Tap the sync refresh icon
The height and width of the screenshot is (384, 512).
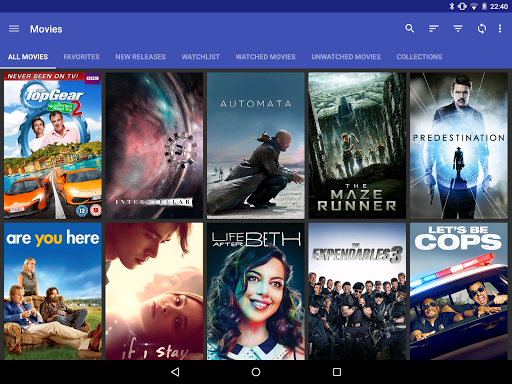click(x=482, y=29)
